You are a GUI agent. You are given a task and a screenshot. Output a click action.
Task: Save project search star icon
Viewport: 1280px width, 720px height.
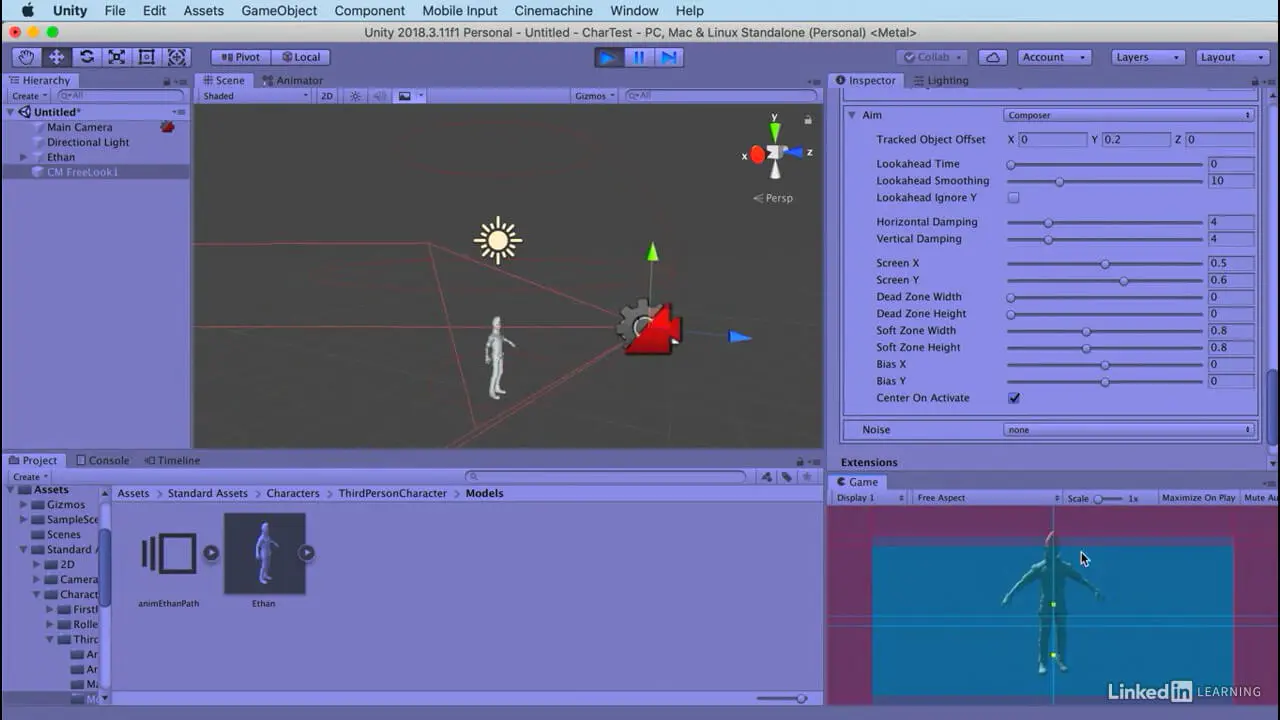[x=807, y=477]
